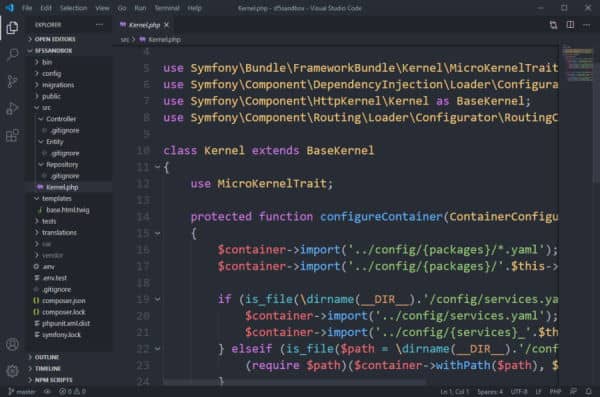The image size is (600, 397).
Task: Click the feedback icon in status bar
Action: click(x=573, y=391)
